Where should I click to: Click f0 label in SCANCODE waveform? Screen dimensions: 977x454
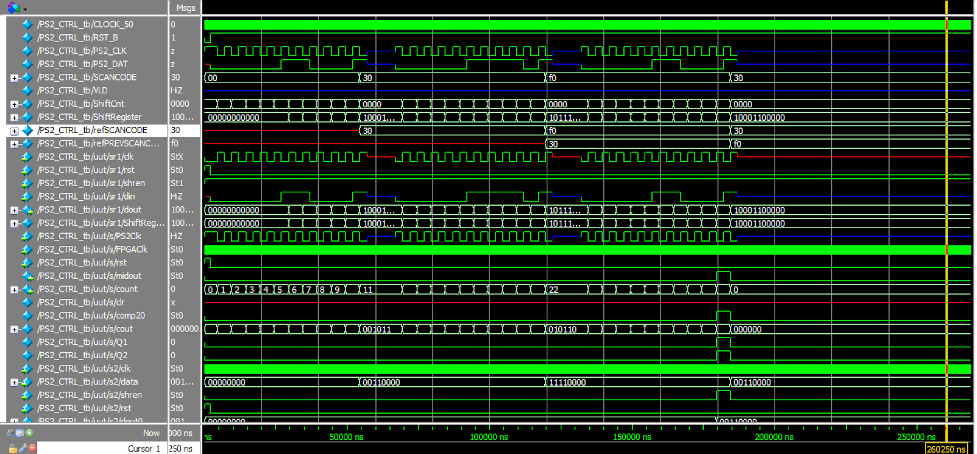[554, 78]
